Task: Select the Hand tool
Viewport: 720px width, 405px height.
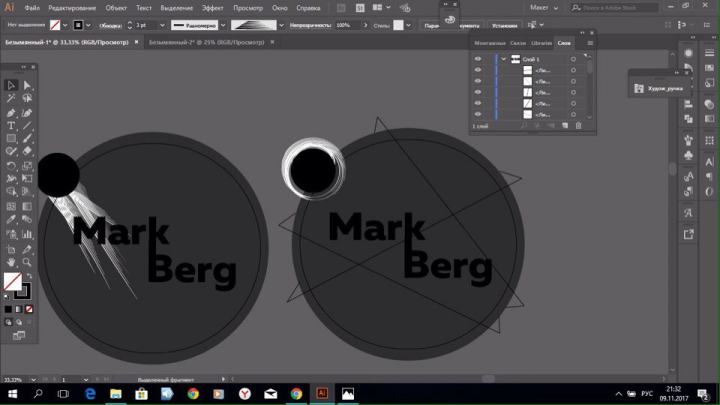Action: point(11,262)
